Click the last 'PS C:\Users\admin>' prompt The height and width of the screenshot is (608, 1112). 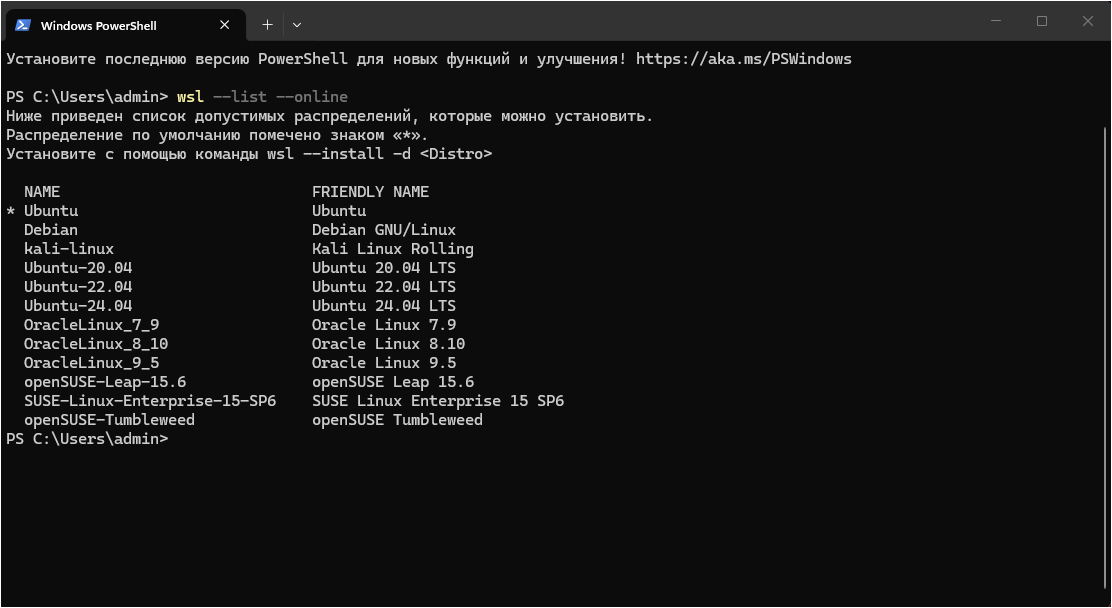tap(87, 439)
